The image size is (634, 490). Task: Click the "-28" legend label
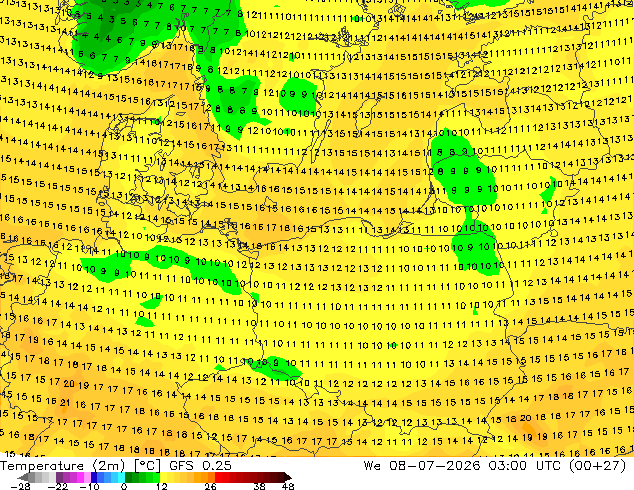[20, 486]
